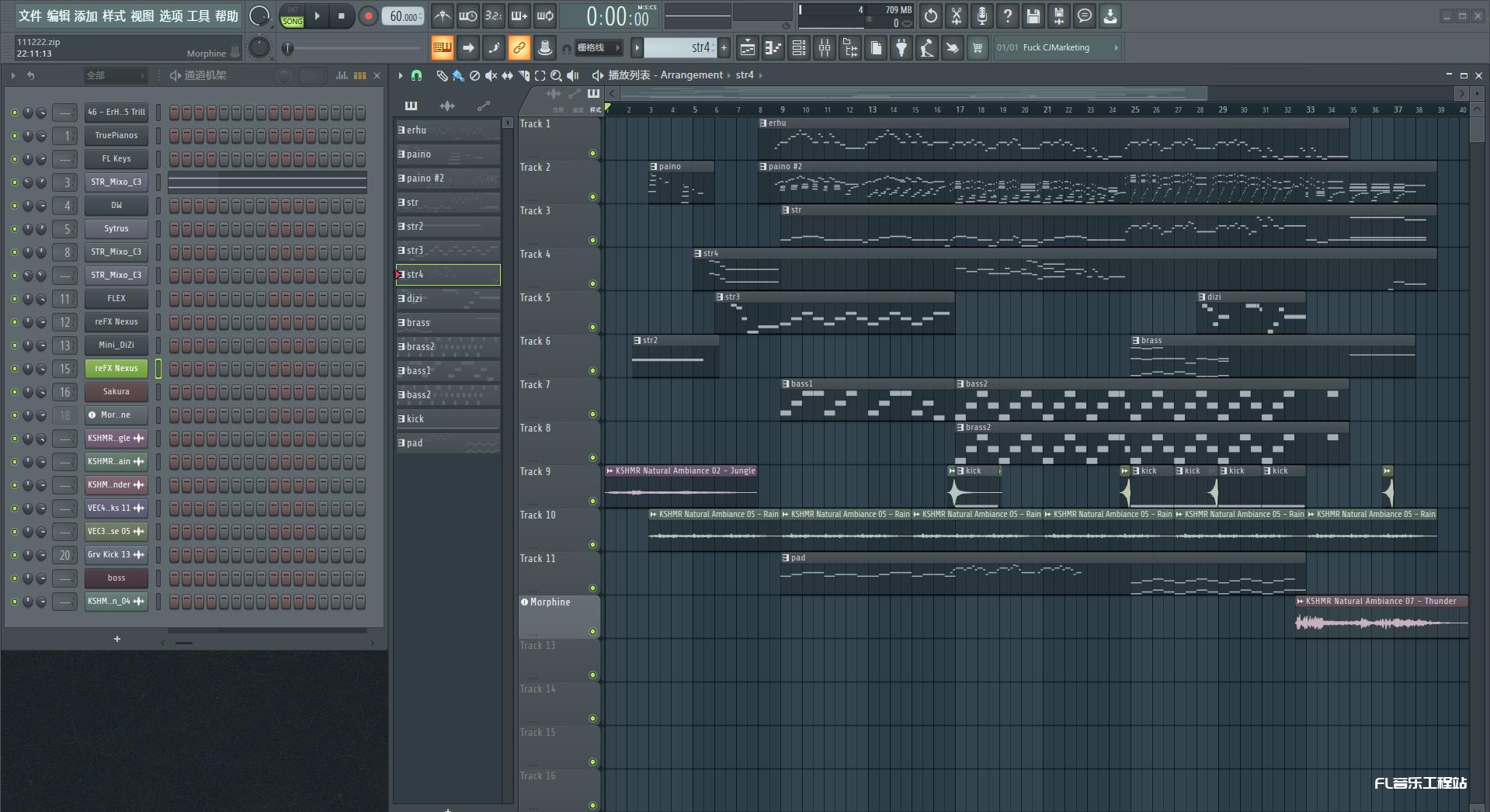The image size is (1490, 812).
Task: Expand the arrow after str4 breadcrumb
Action: tap(761, 75)
